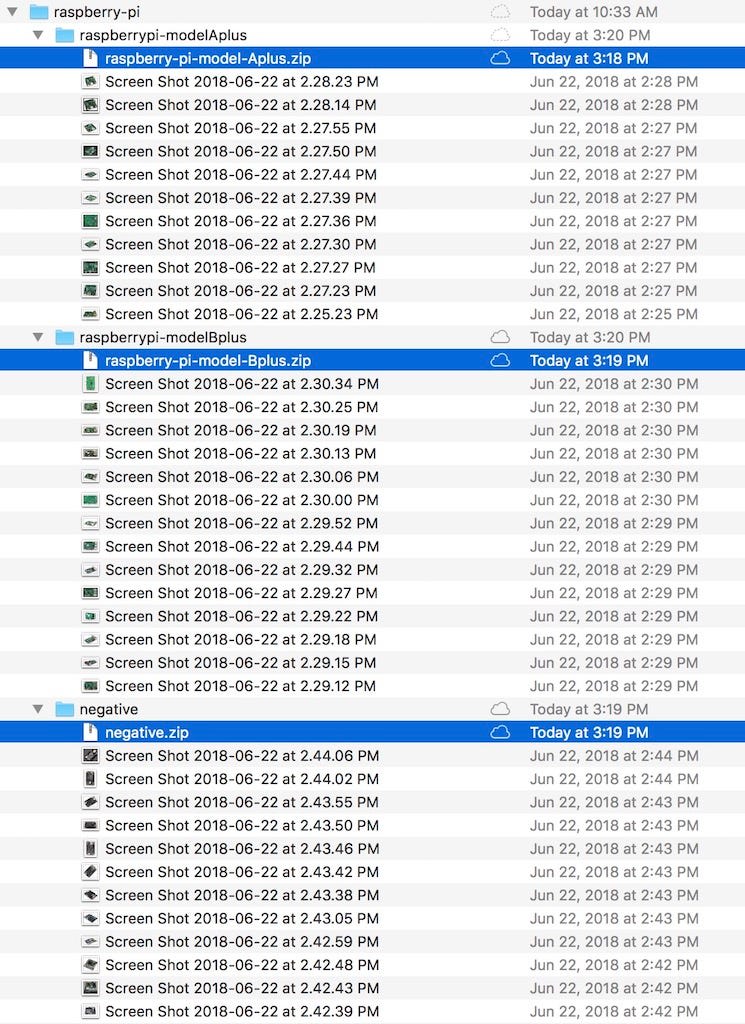Click thumbnail icon of Screen Shot 2.27.36 PM

91,221
